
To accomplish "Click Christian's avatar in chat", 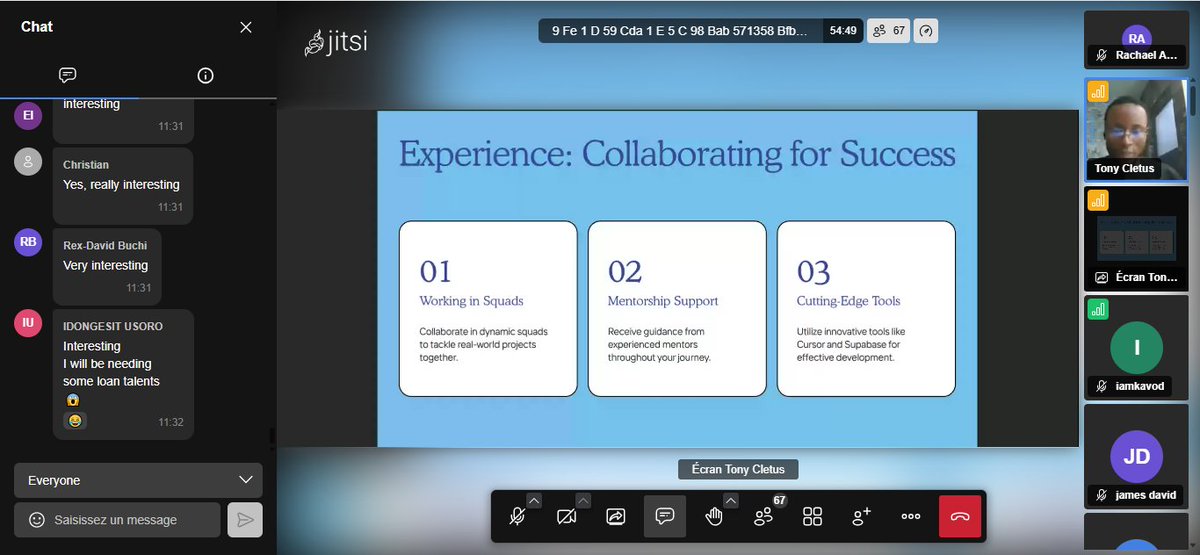I will 29,162.
